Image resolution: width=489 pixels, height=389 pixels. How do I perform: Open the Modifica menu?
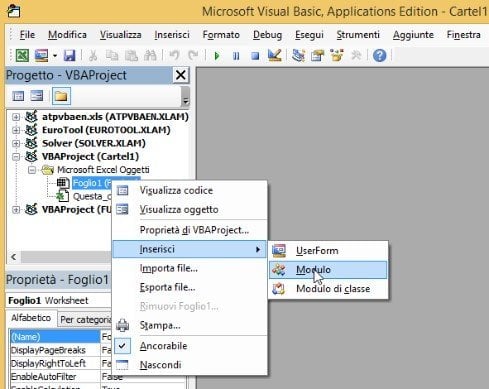tap(67, 35)
